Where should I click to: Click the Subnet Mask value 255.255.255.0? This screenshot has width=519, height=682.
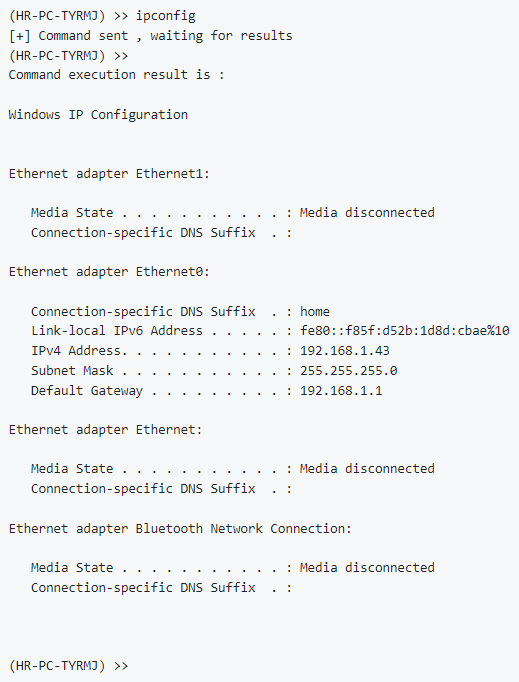coord(348,371)
